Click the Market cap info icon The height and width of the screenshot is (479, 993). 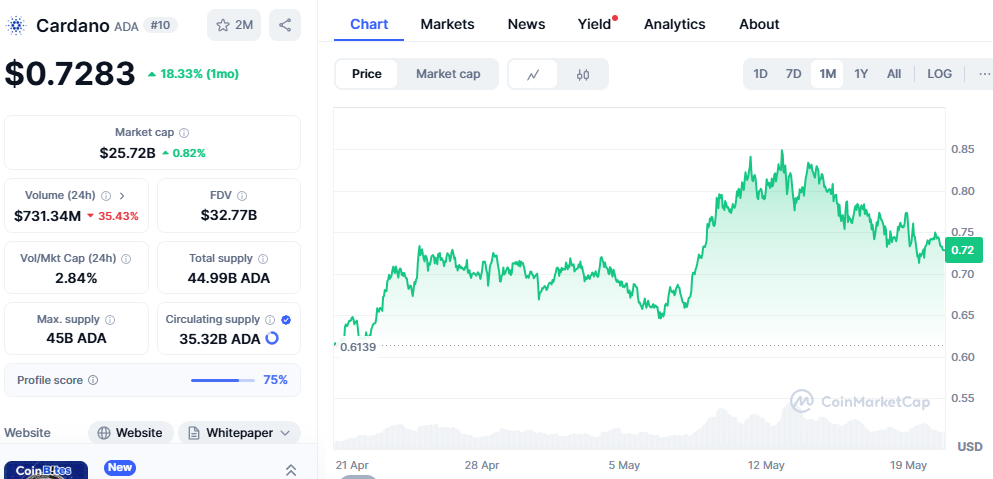click(184, 132)
